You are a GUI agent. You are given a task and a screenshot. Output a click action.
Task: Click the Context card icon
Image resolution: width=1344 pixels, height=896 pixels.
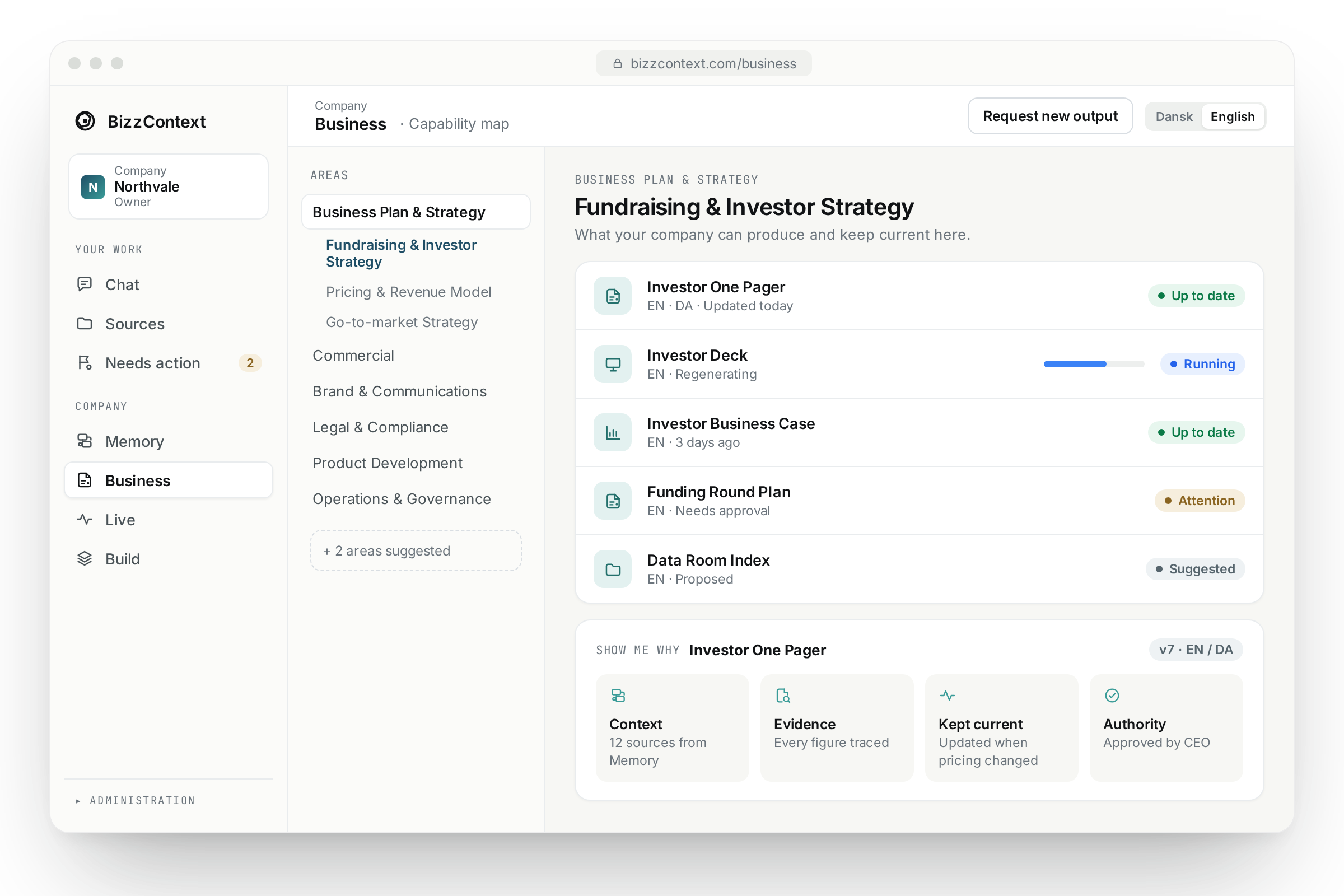[618, 696]
